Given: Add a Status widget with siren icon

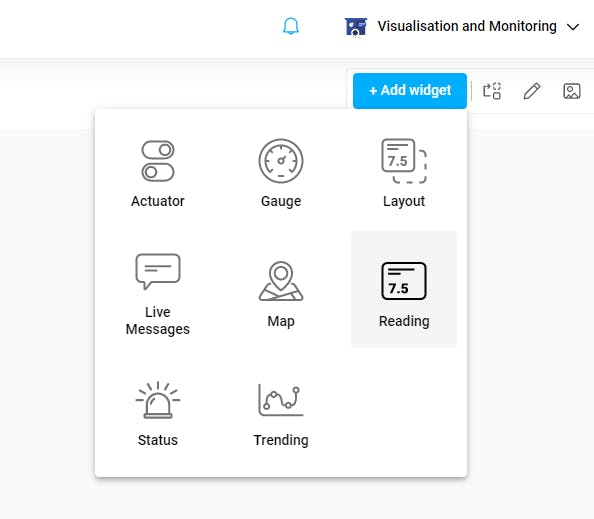Looking at the screenshot, I should tap(158, 400).
